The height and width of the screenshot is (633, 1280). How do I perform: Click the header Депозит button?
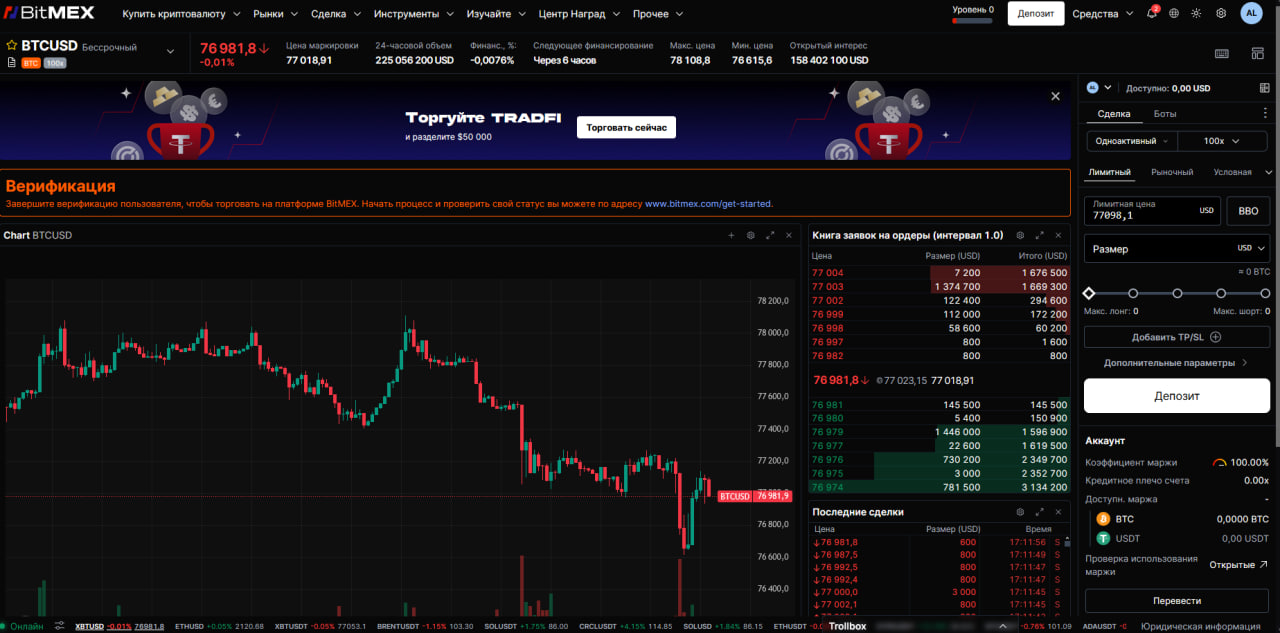tap(1036, 14)
